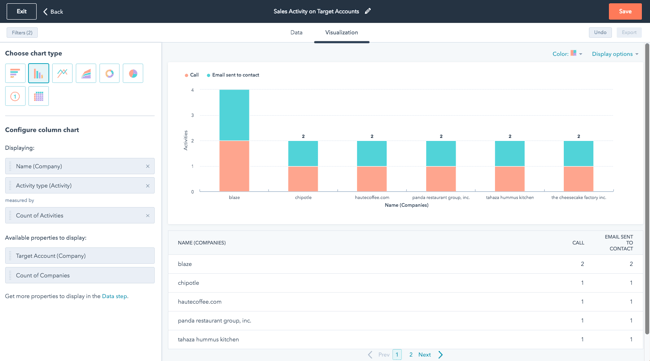
Task: Choose the table chart type icon
Action: click(39, 96)
